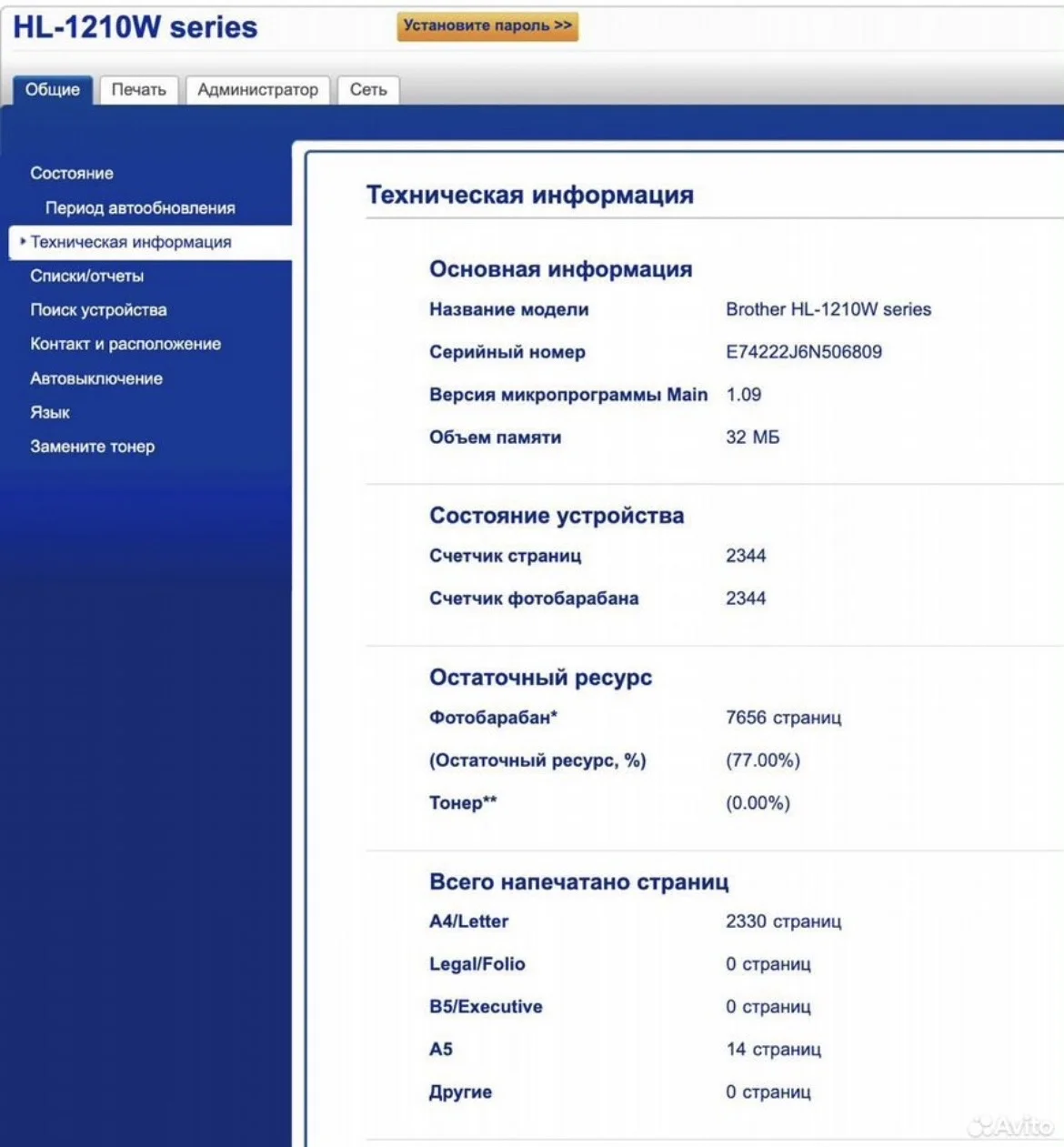Click the A4/Letter value '2330 страниц'
Viewport: 1064px width, 1147px height.
[x=784, y=921]
